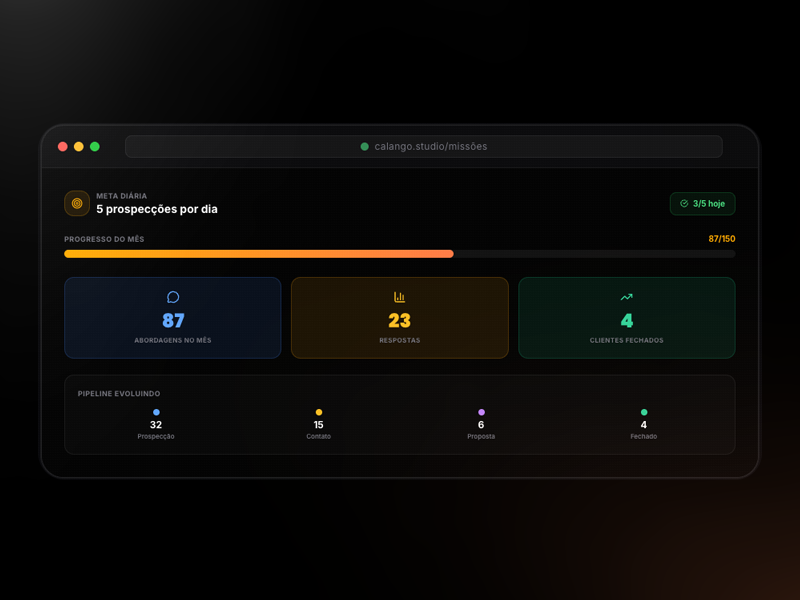800x600 pixels.
Task: Focus the calango.studio/missões address bar
Action: [424, 147]
